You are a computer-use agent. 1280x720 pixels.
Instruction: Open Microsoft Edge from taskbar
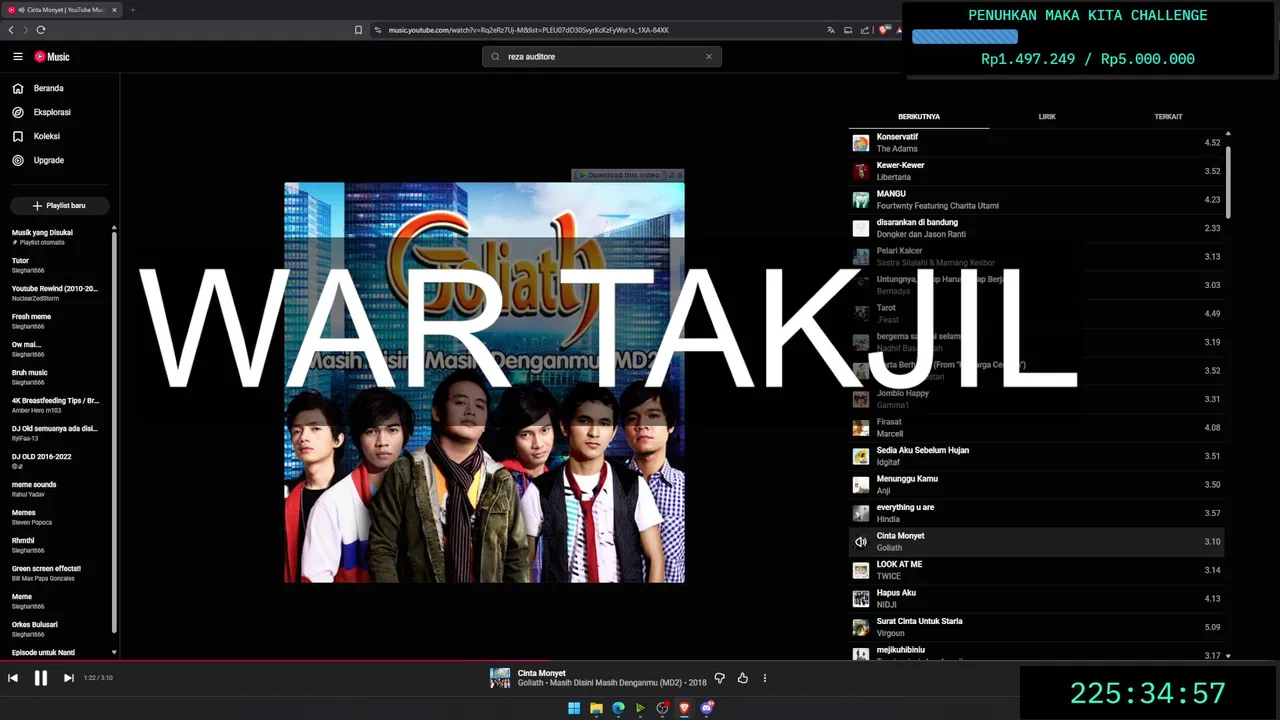click(618, 708)
